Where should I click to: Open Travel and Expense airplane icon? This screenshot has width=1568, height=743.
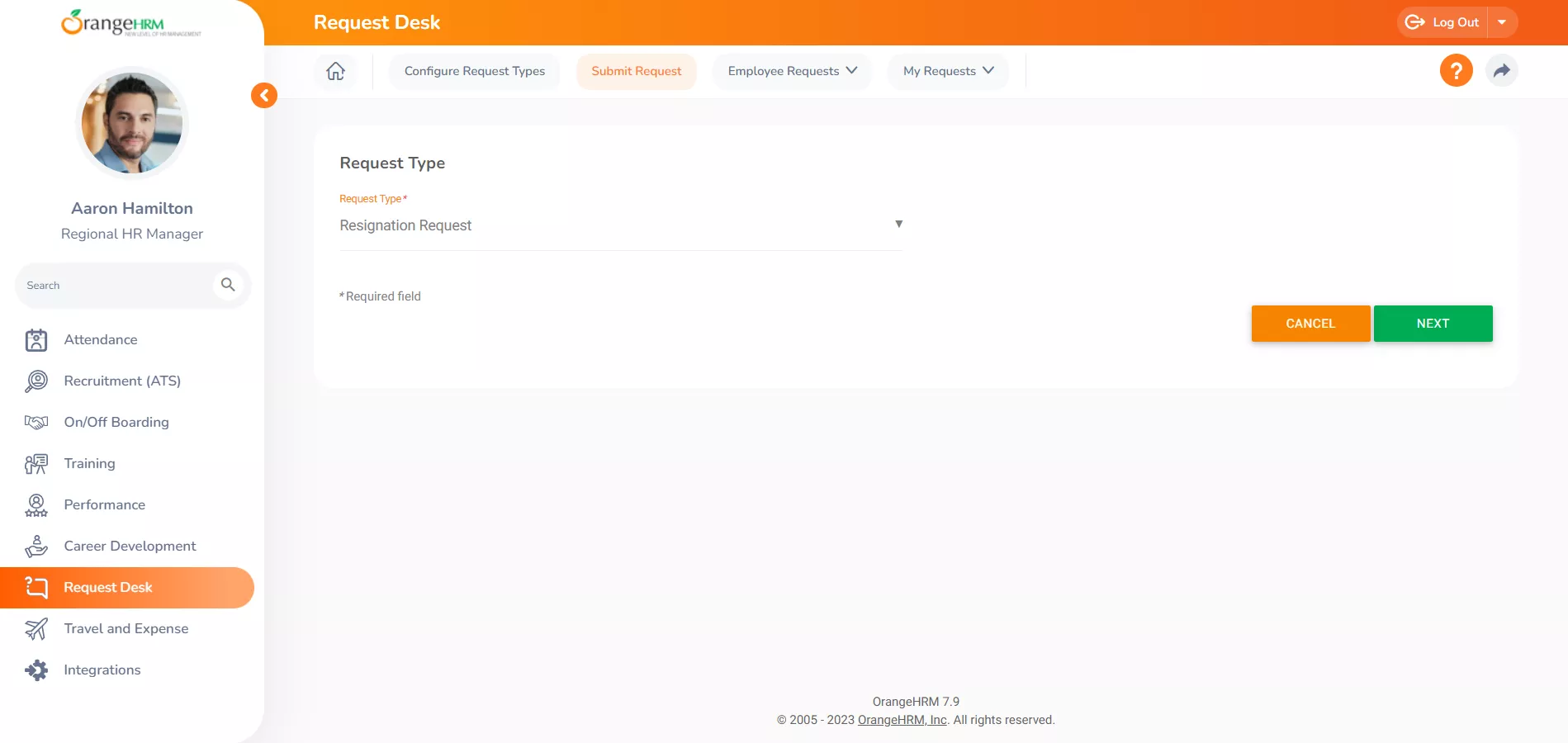(36, 629)
